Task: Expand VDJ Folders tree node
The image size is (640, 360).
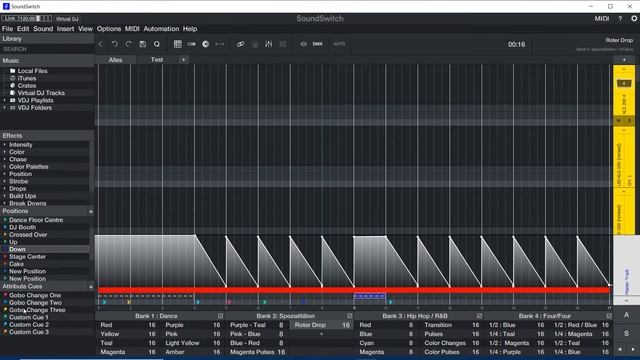Action: [4, 107]
